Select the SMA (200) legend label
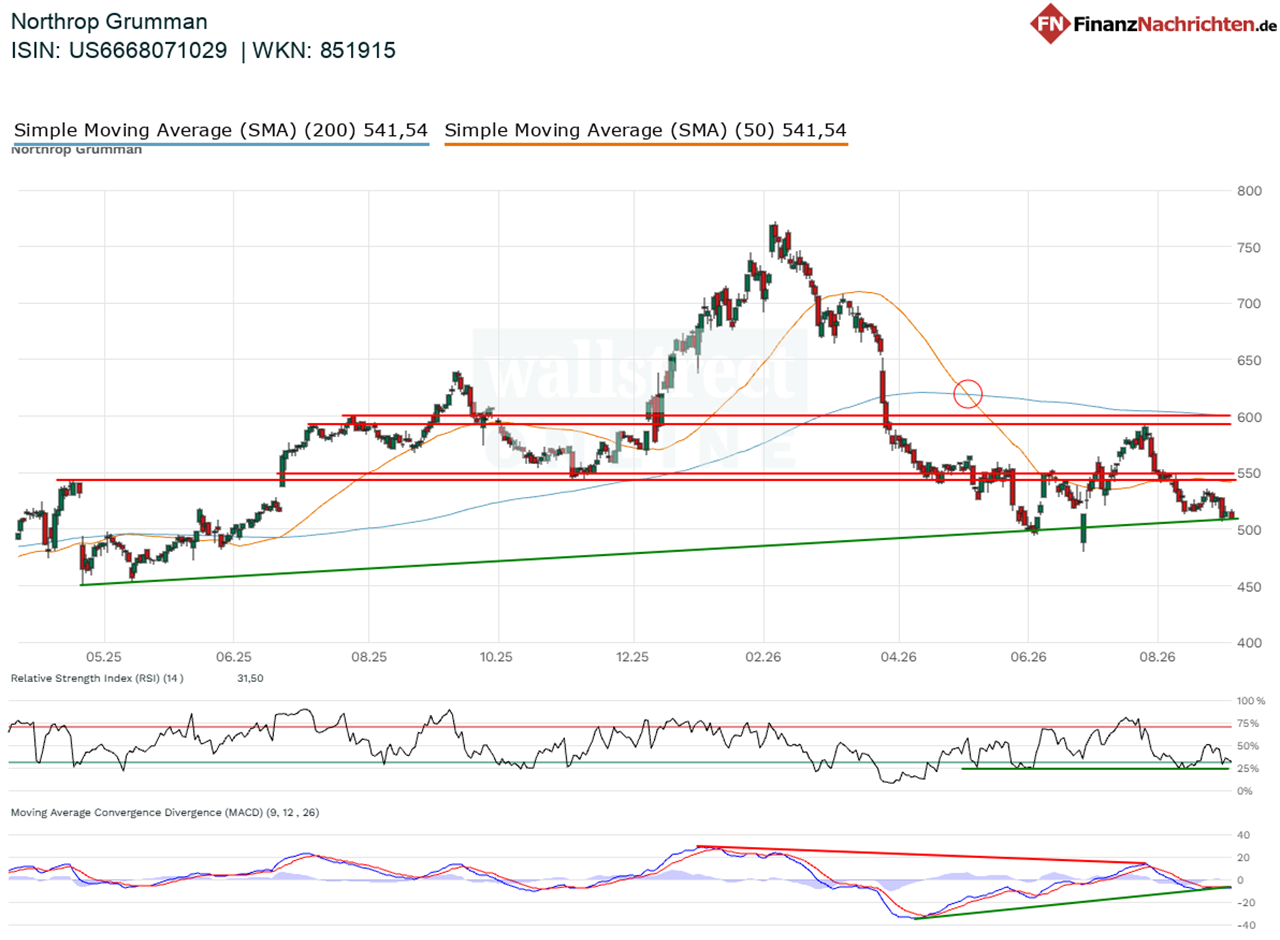1280x940 pixels. tap(221, 130)
